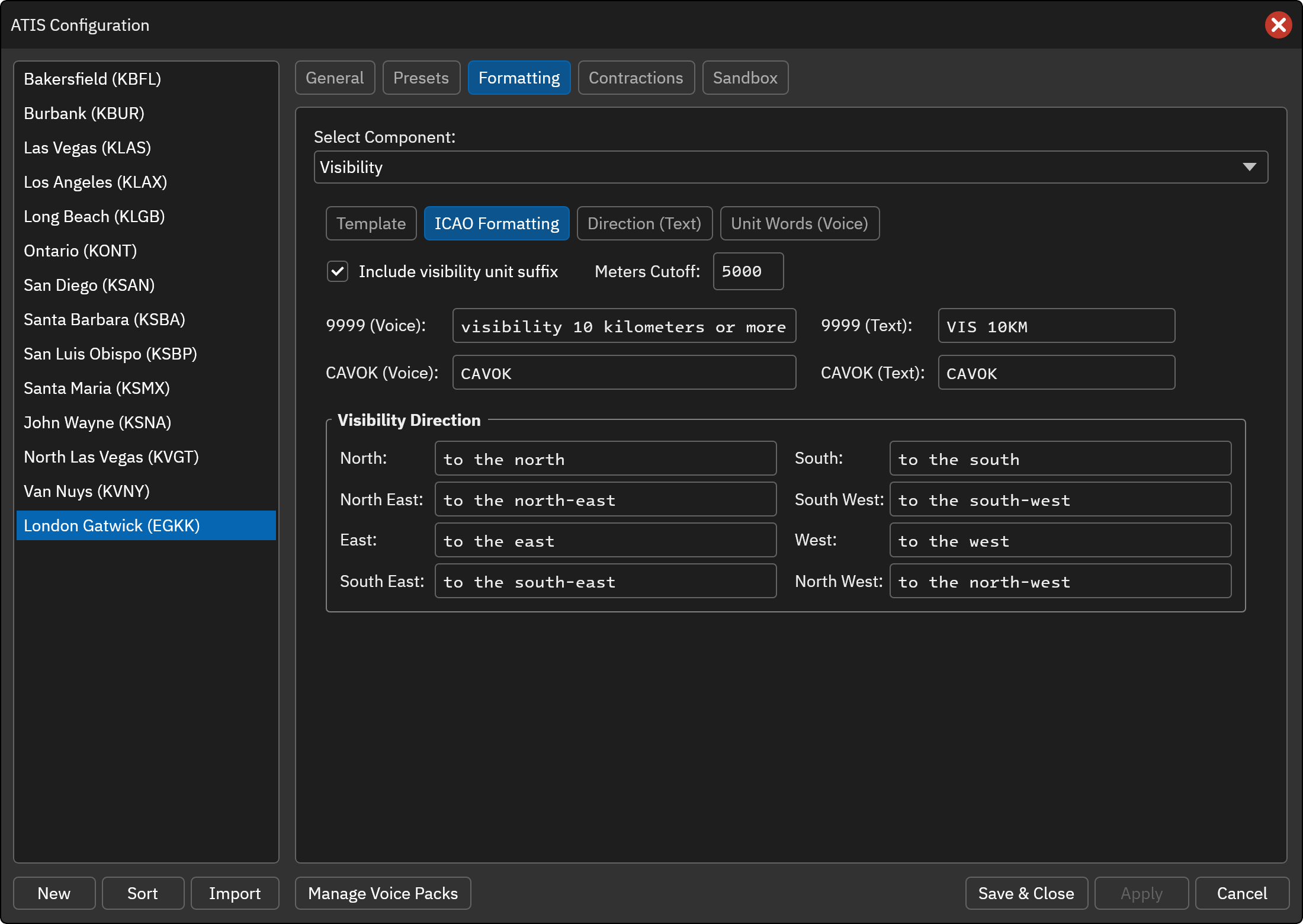Close the ATIS Configuration window

pyautogui.click(x=1278, y=25)
